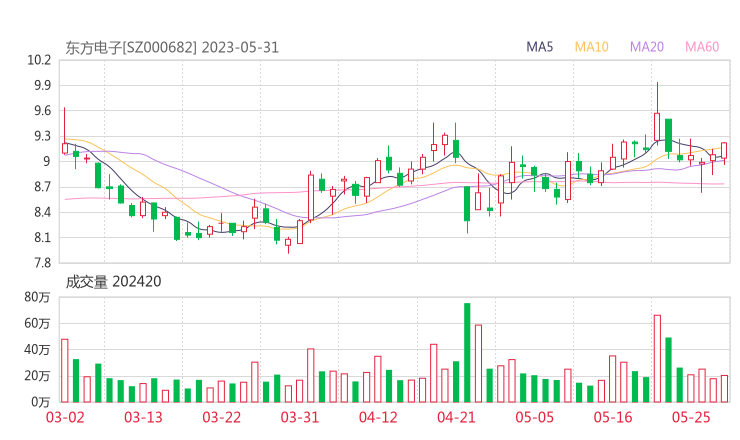Click the 8.1 price axis label
Screen dimensions: 740x440
[x=42, y=237]
